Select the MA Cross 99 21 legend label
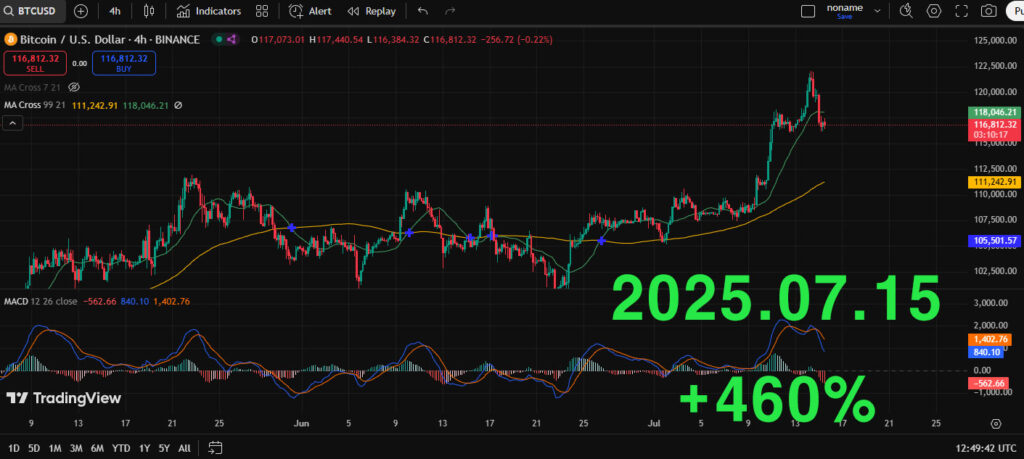This screenshot has width=1024, height=459. pos(36,105)
